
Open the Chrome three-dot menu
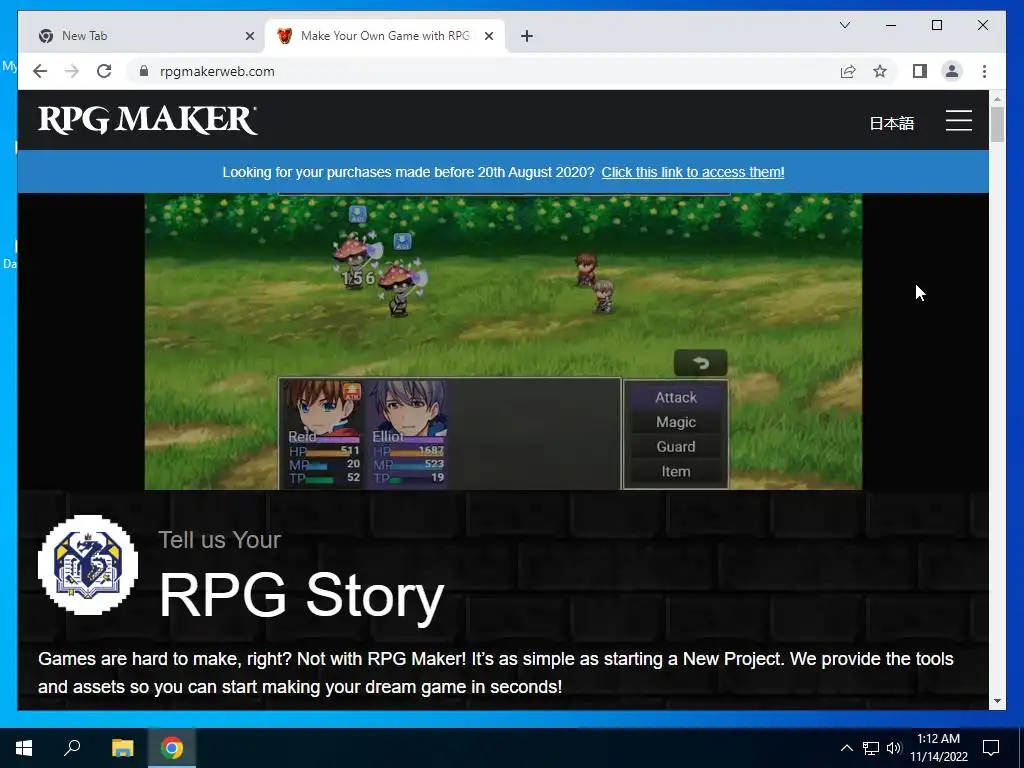984,71
